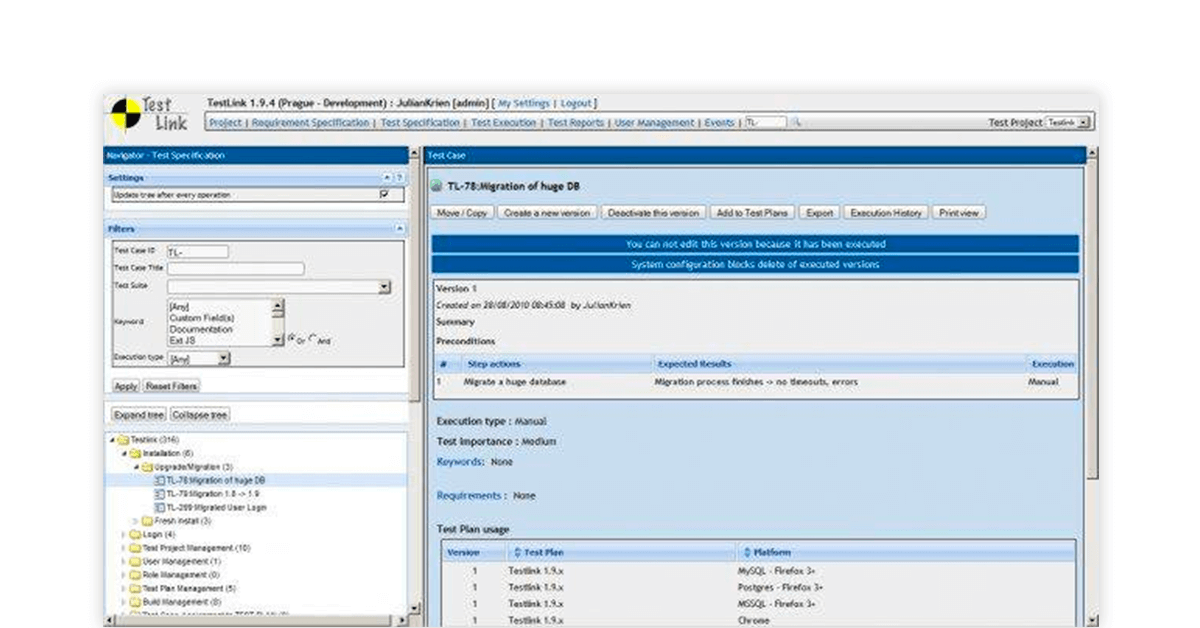
Task: Open the Test Reports menu
Action: pyautogui.click(x=576, y=122)
